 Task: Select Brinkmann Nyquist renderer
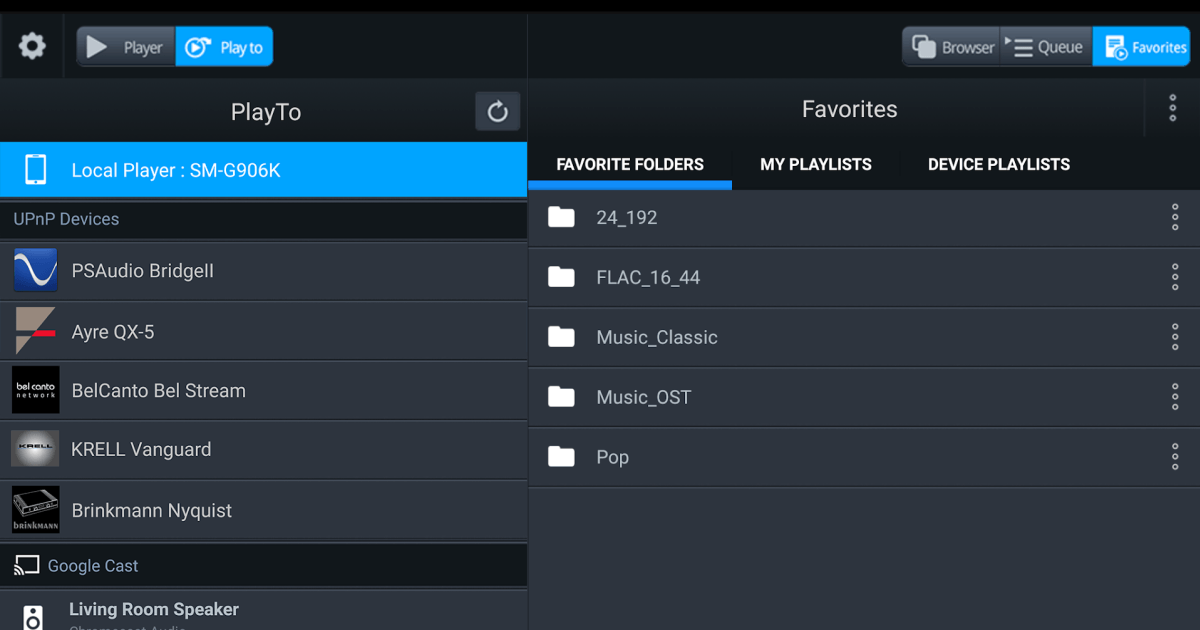263,510
